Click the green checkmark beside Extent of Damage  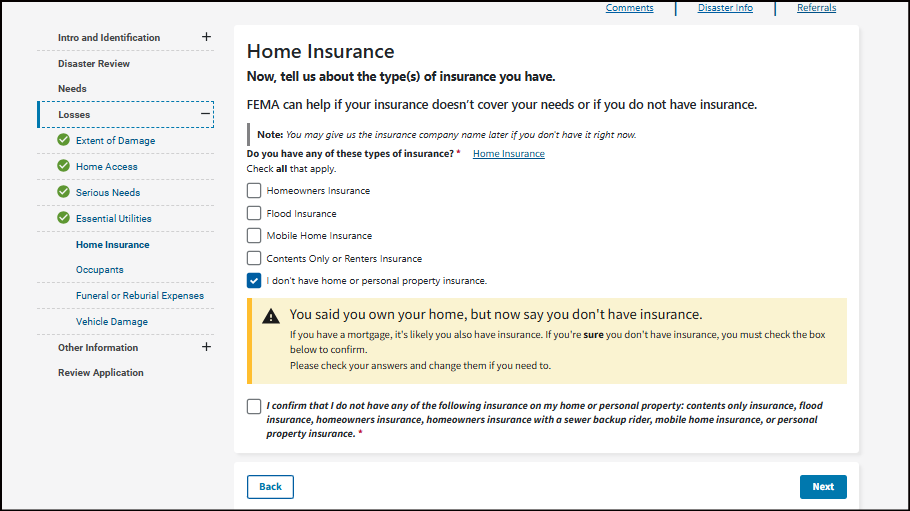click(x=63, y=140)
